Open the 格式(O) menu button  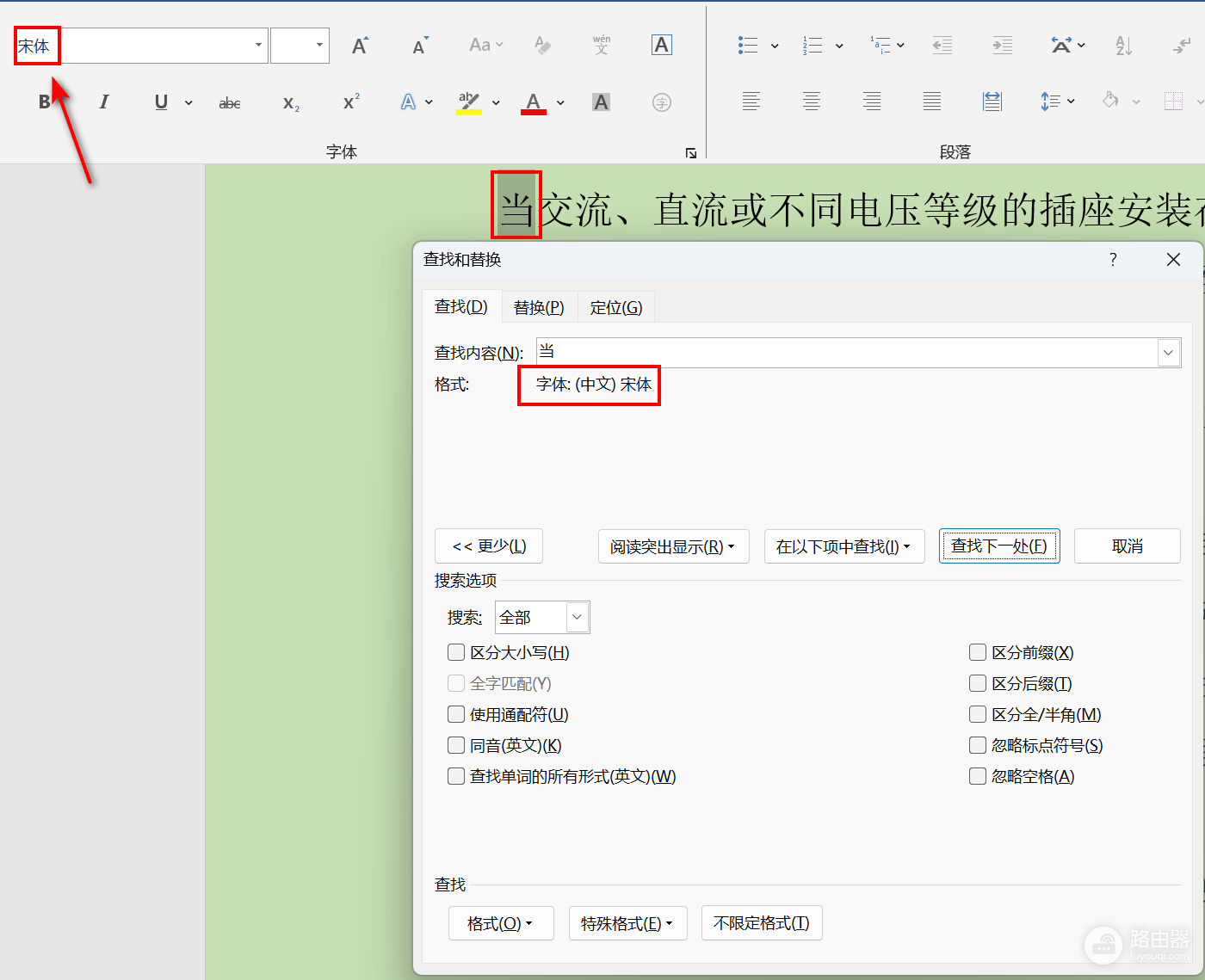[501, 923]
